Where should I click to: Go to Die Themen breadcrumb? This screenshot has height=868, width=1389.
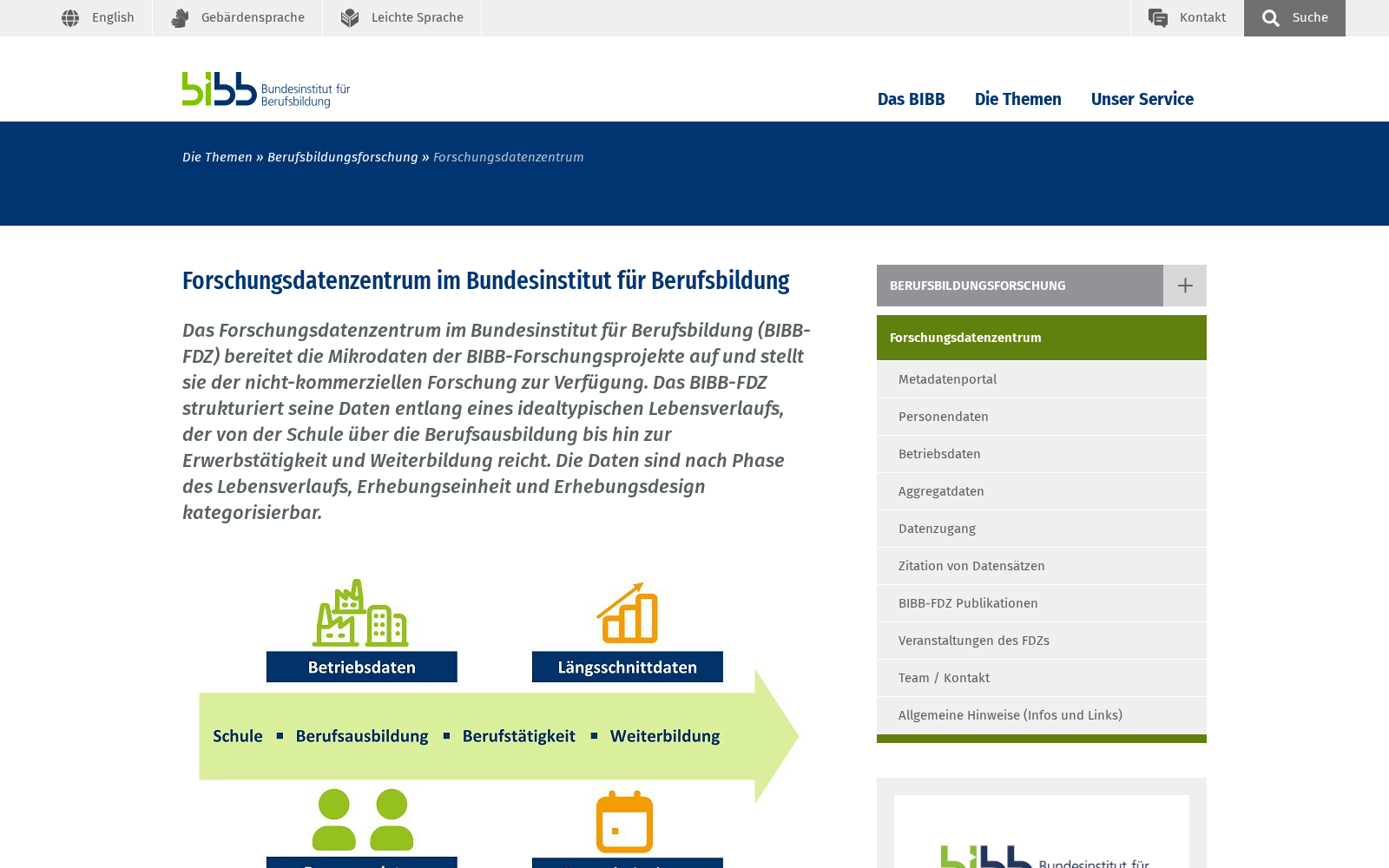[217, 157]
